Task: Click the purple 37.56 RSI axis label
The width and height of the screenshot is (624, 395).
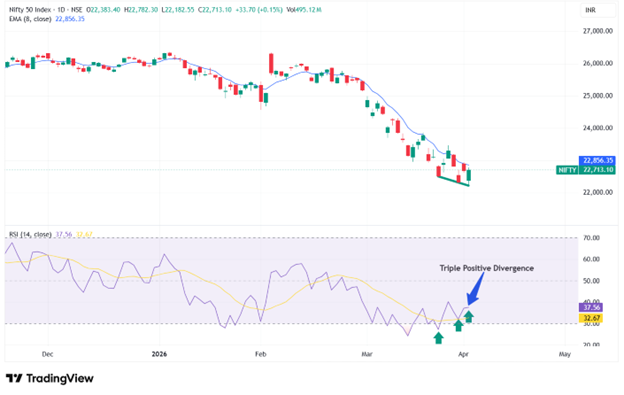Action: 591,307
